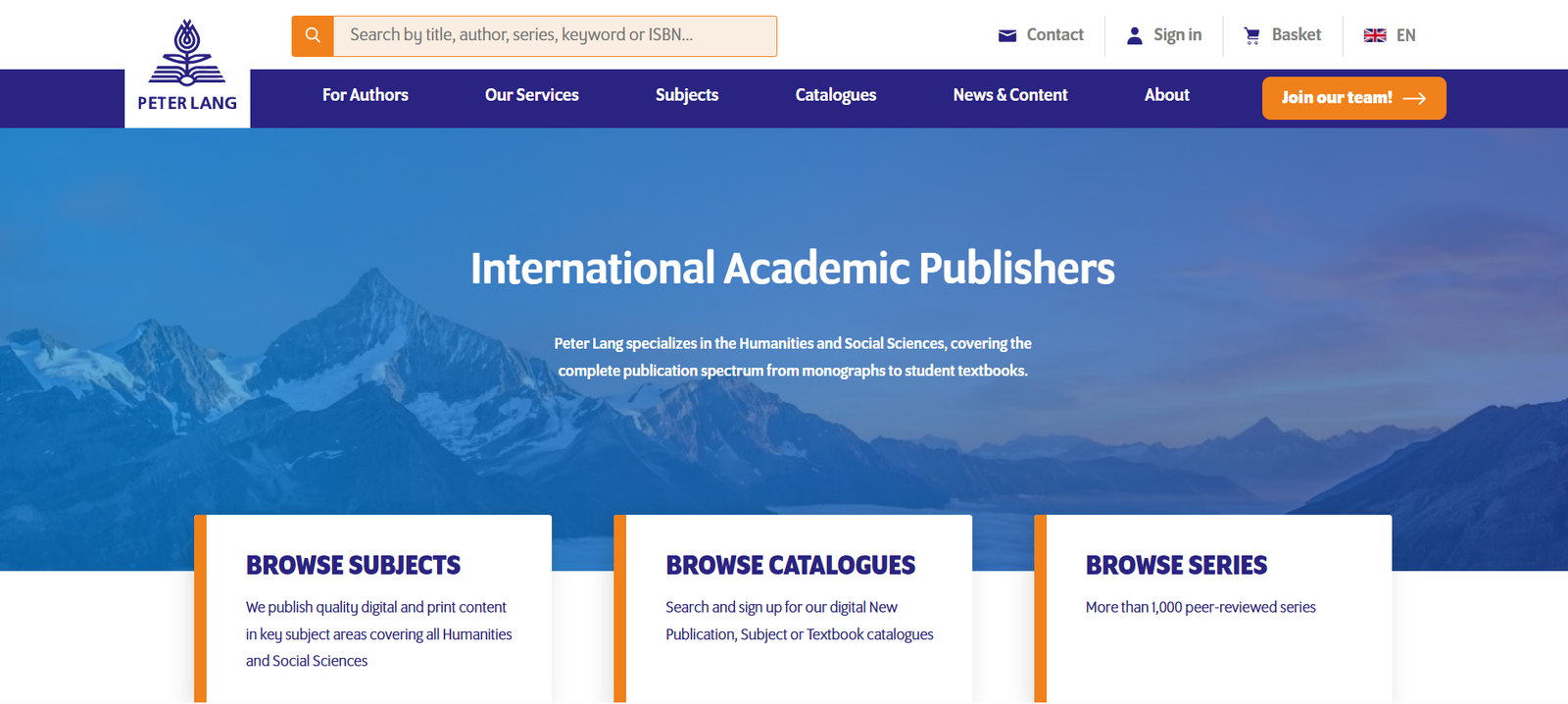Open the About menu
Viewport: 1568px width, 704px height.
tap(1166, 95)
